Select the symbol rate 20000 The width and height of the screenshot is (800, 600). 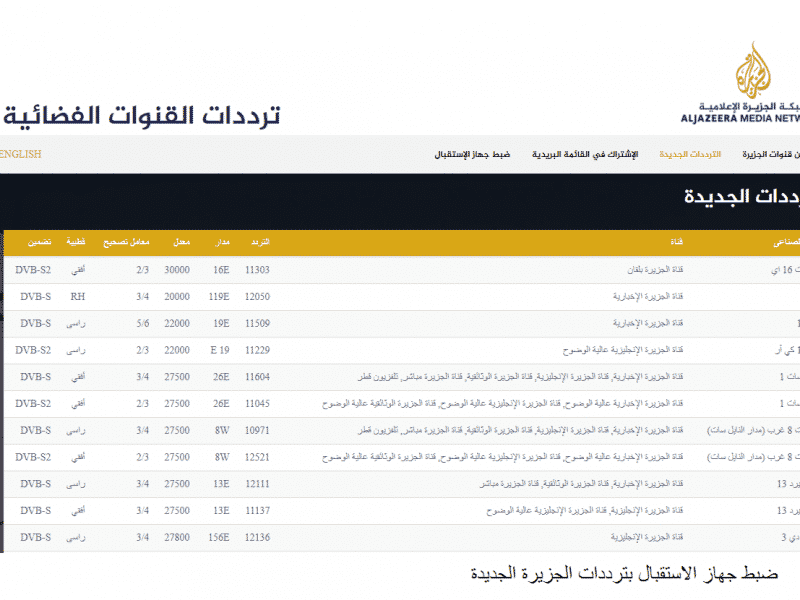tap(177, 296)
